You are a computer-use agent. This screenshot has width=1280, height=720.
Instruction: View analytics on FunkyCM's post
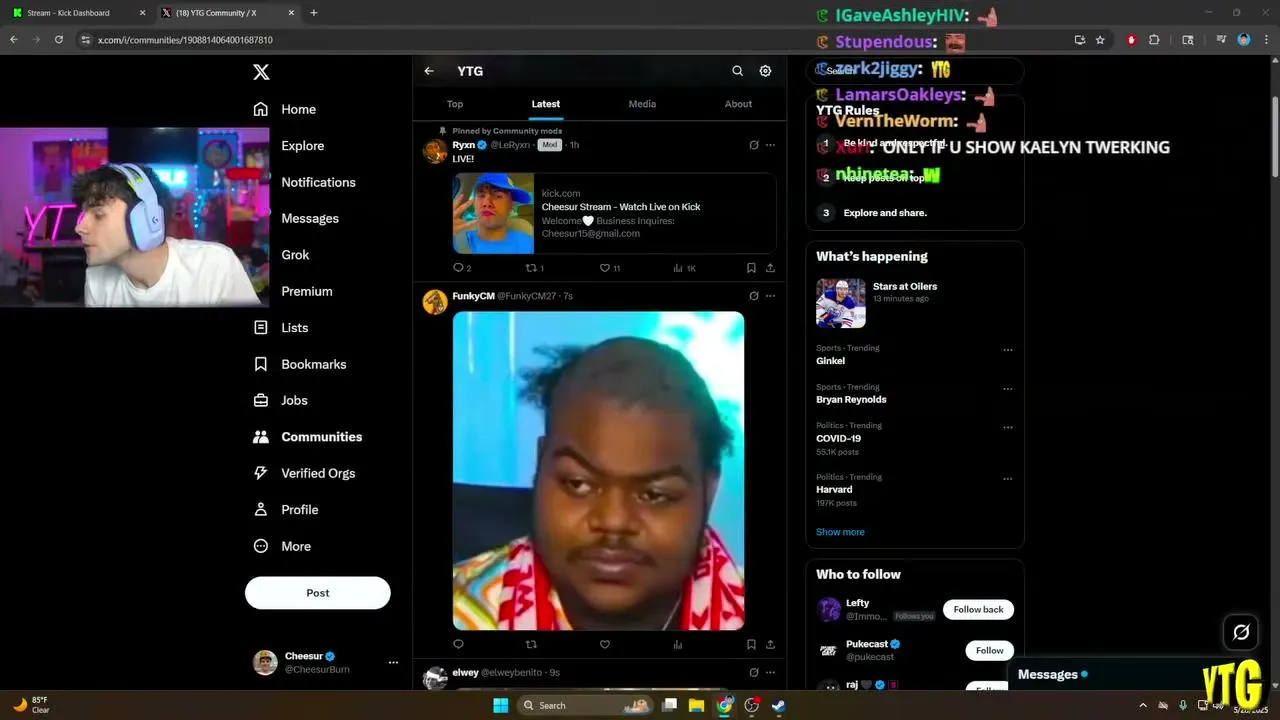678,644
